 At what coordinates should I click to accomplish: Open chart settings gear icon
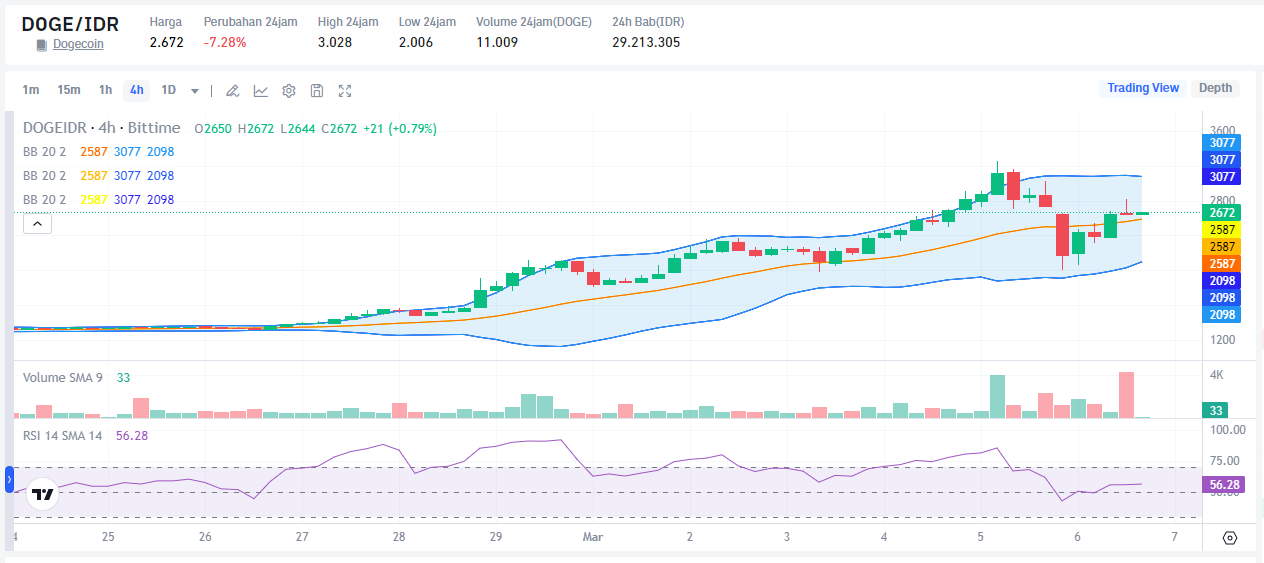(x=289, y=91)
